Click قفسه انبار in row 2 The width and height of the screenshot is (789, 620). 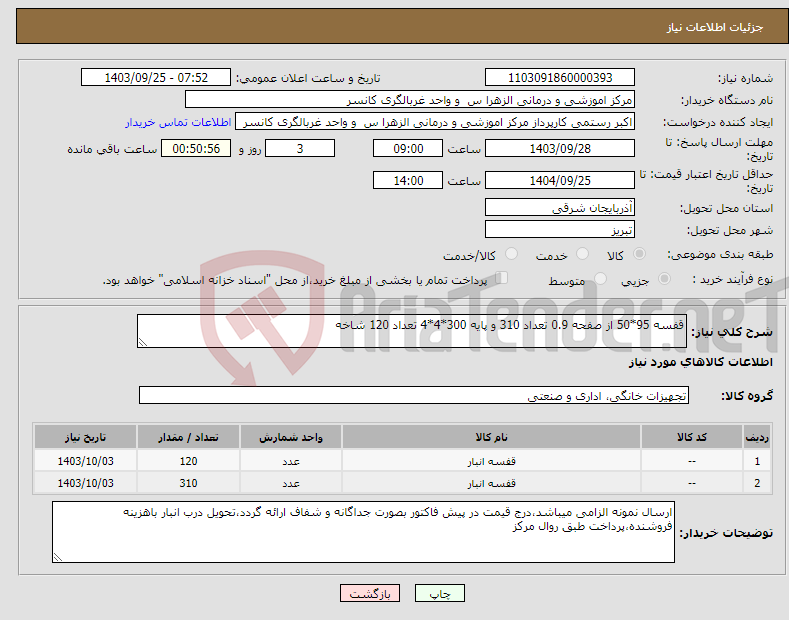(x=491, y=483)
